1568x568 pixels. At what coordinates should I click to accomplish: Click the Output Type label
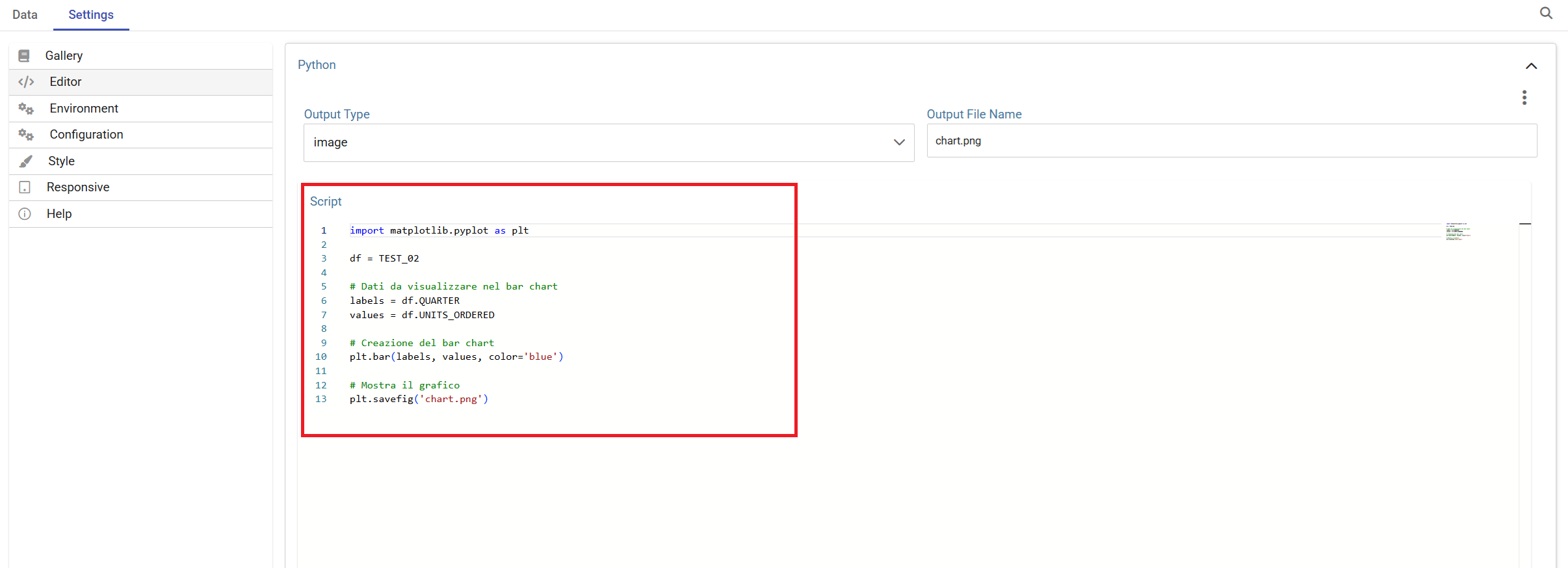point(337,115)
